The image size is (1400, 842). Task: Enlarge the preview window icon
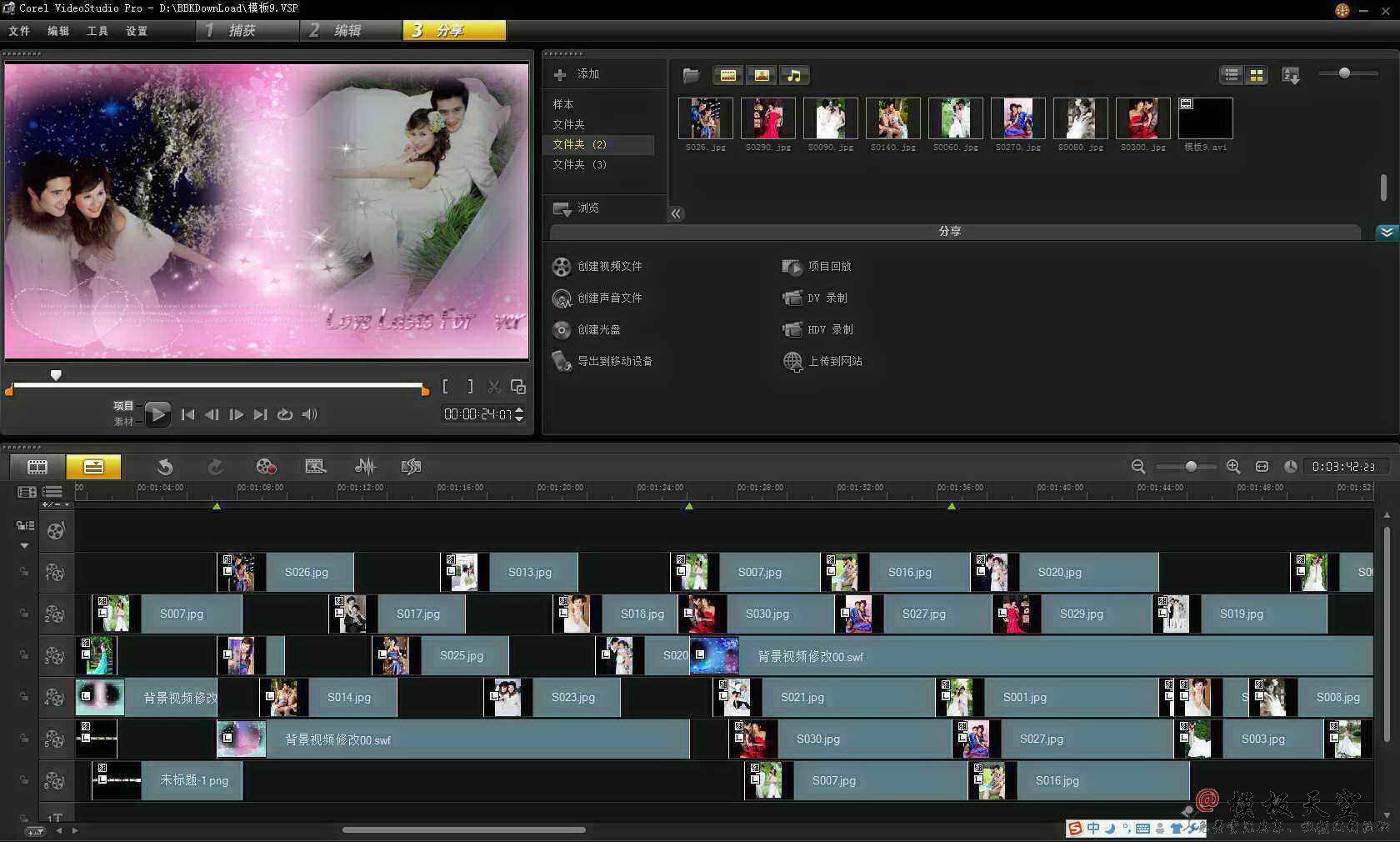point(518,387)
